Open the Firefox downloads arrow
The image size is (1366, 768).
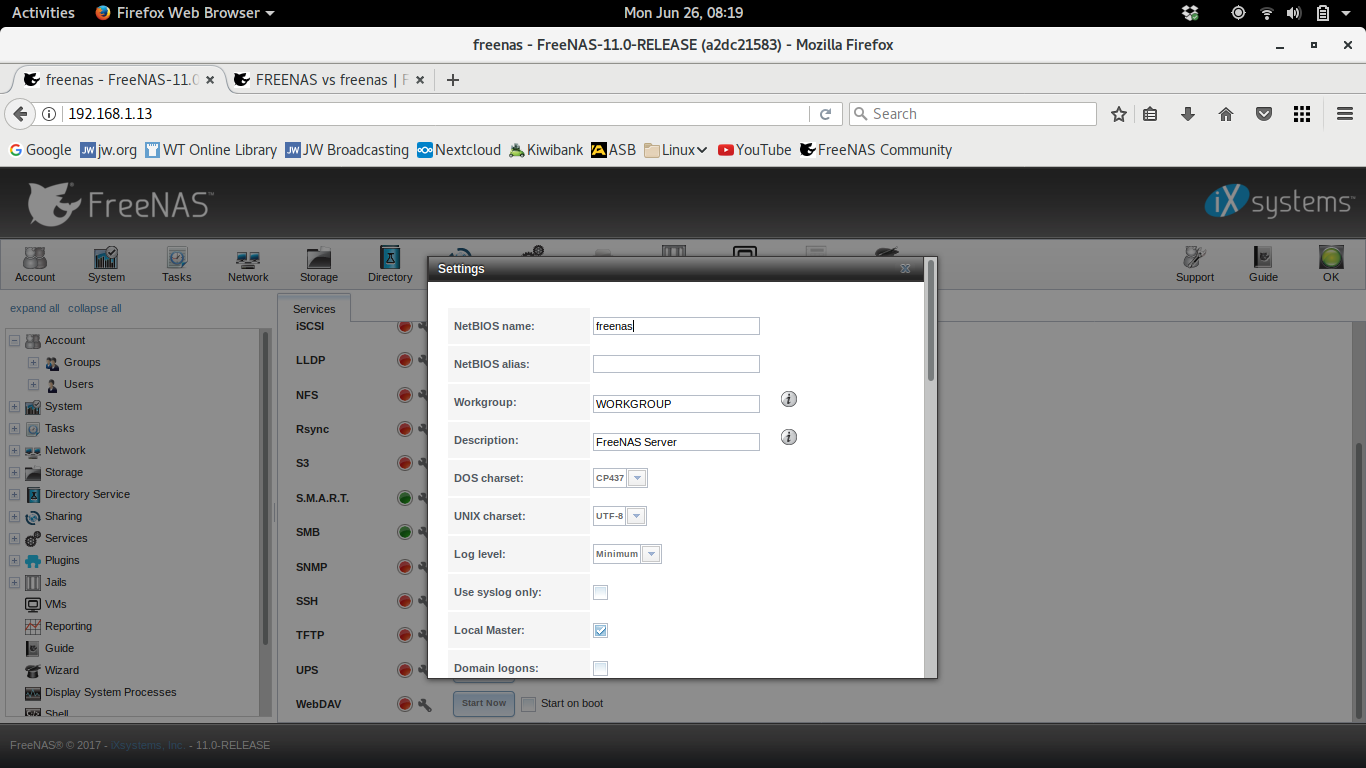(x=1188, y=114)
